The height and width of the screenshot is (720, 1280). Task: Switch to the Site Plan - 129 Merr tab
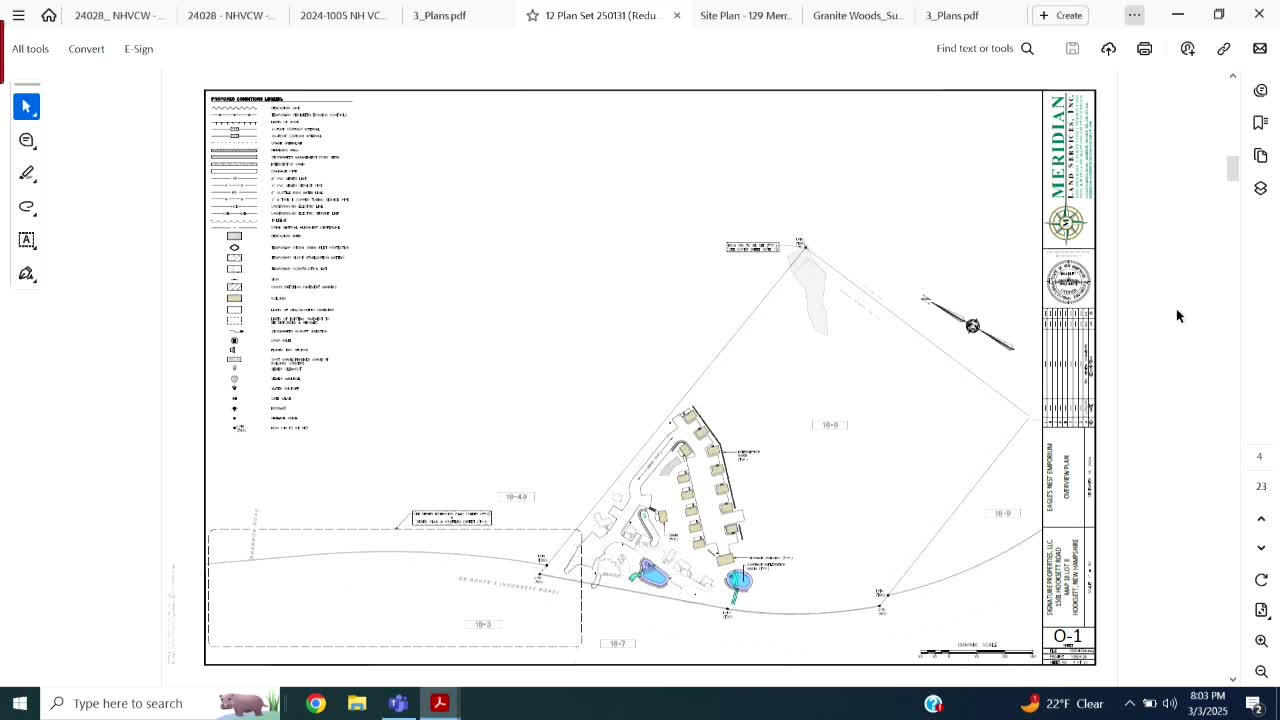(745, 16)
